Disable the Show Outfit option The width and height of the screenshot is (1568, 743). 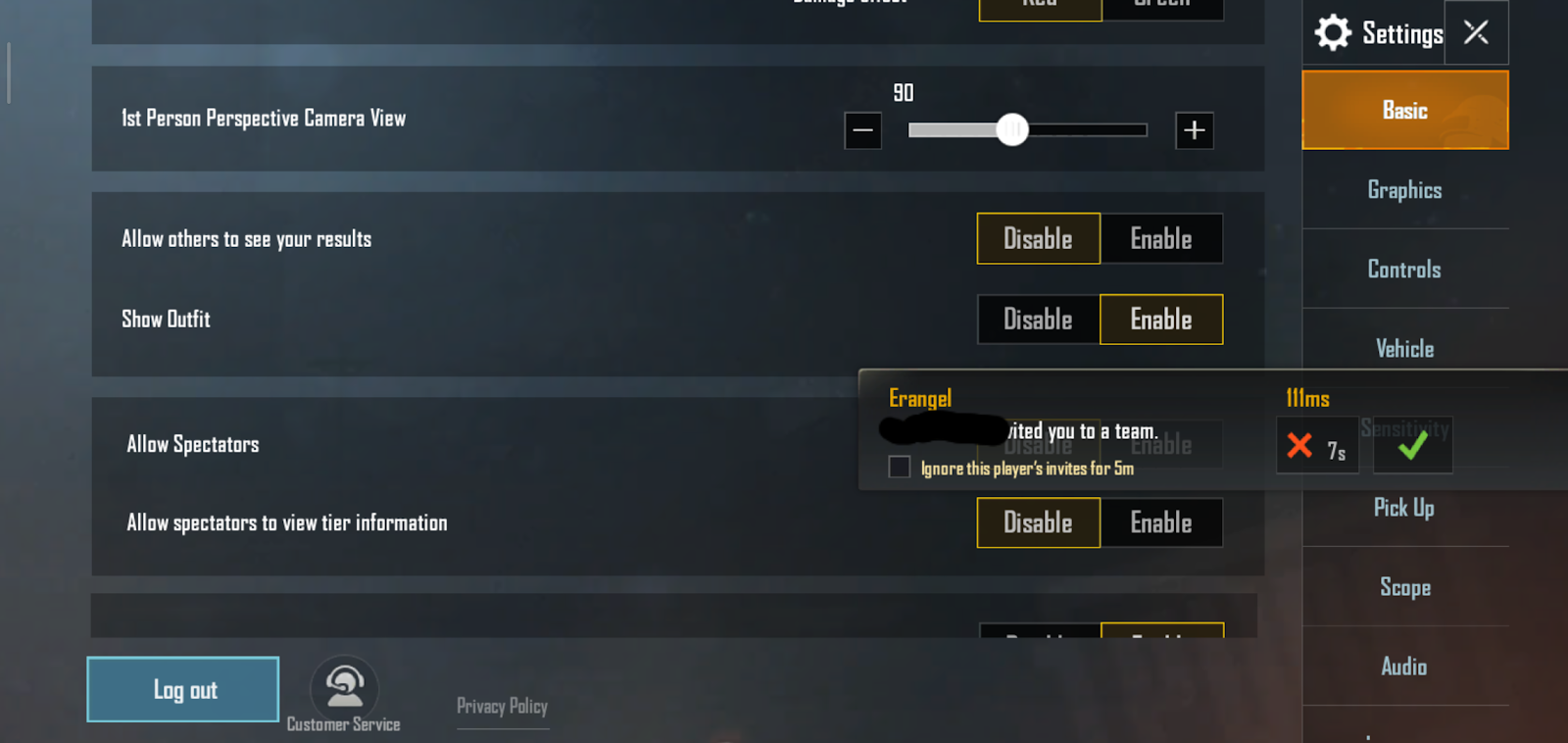1039,320
